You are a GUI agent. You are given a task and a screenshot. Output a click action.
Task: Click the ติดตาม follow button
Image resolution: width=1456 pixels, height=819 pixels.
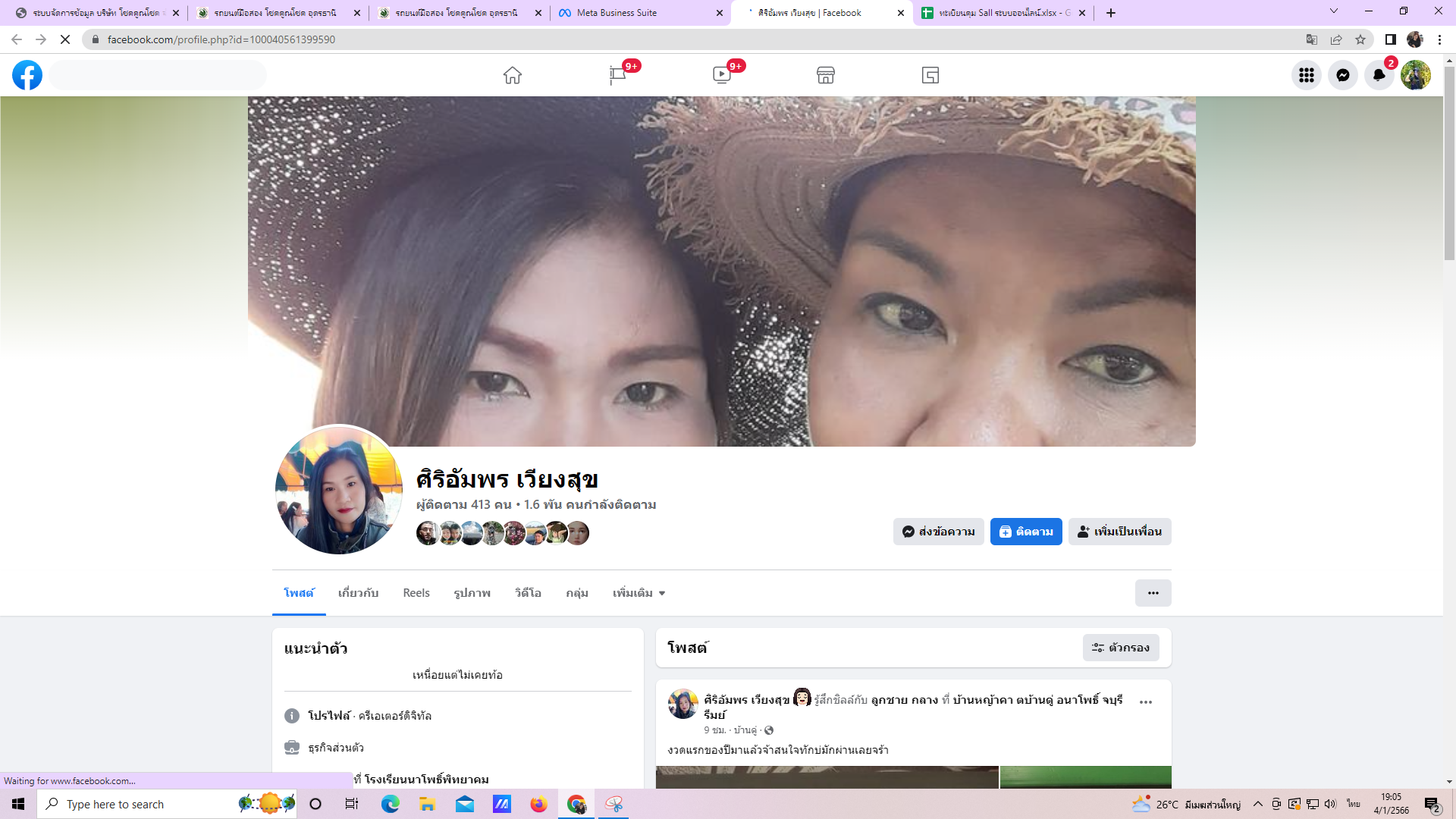click(x=1025, y=532)
